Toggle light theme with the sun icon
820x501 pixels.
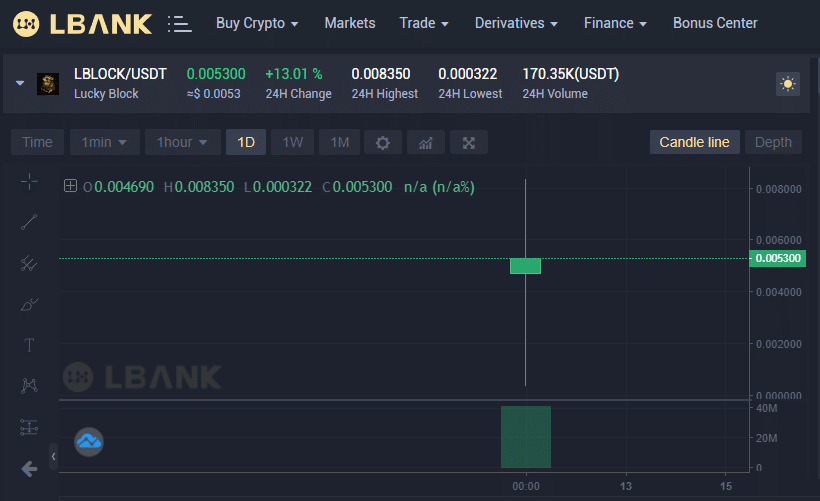[x=788, y=84]
